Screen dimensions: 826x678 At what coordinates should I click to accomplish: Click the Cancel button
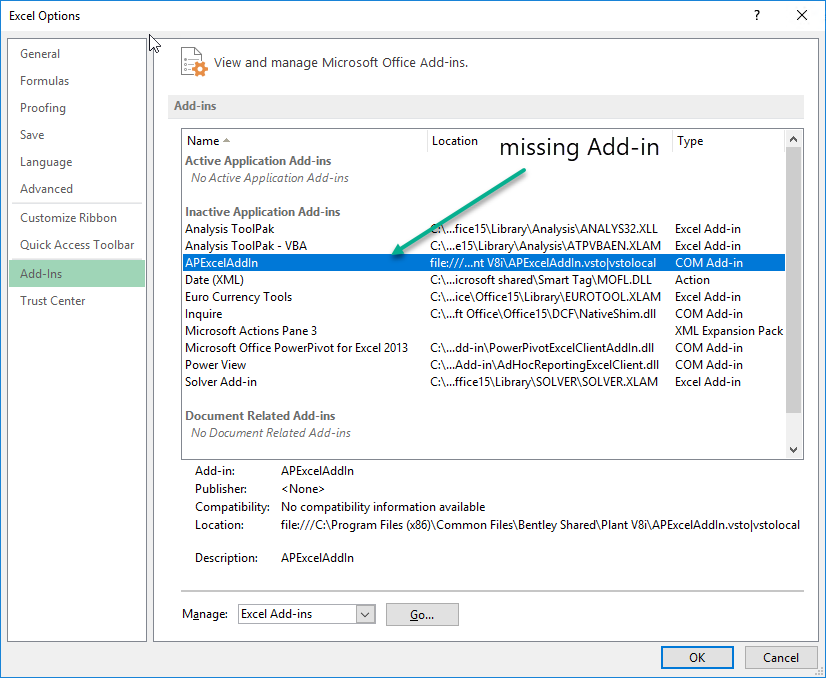tap(781, 657)
